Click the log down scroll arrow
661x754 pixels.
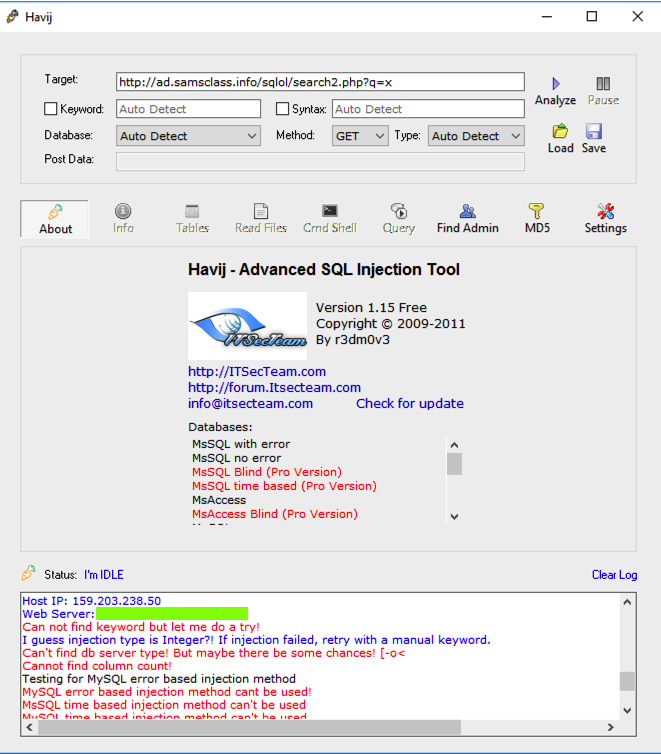pyautogui.click(x=627, y=710)
